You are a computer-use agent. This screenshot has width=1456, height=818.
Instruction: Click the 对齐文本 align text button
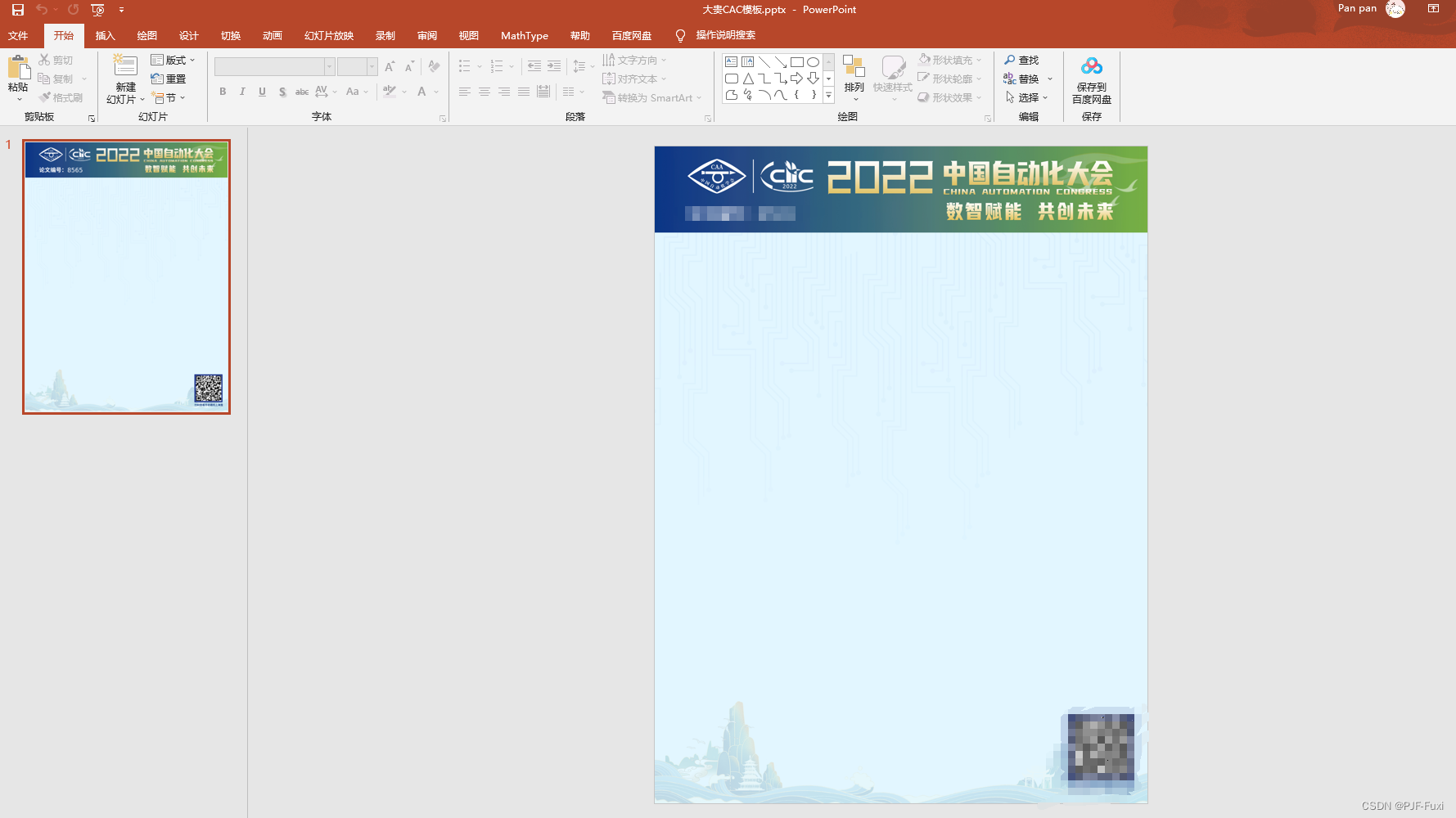click(x=630, y=79)
